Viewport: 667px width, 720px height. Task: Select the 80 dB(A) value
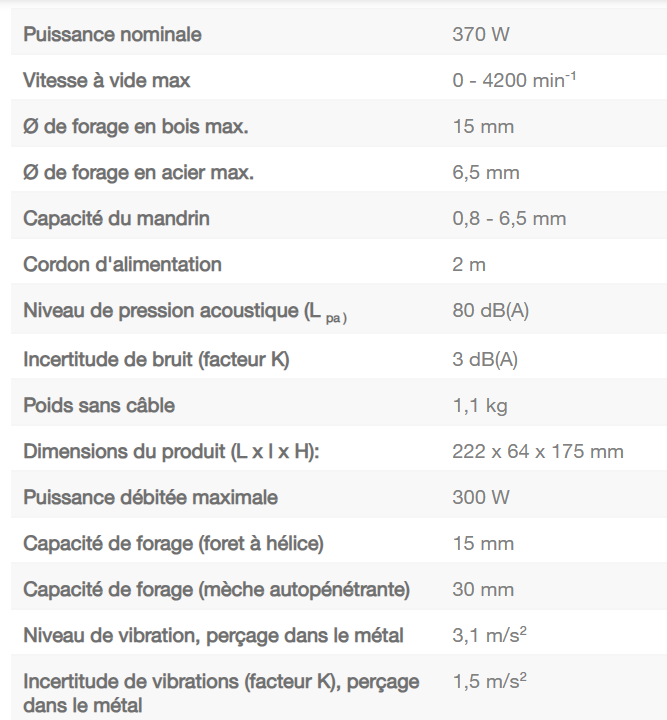[x=490, y=311]
